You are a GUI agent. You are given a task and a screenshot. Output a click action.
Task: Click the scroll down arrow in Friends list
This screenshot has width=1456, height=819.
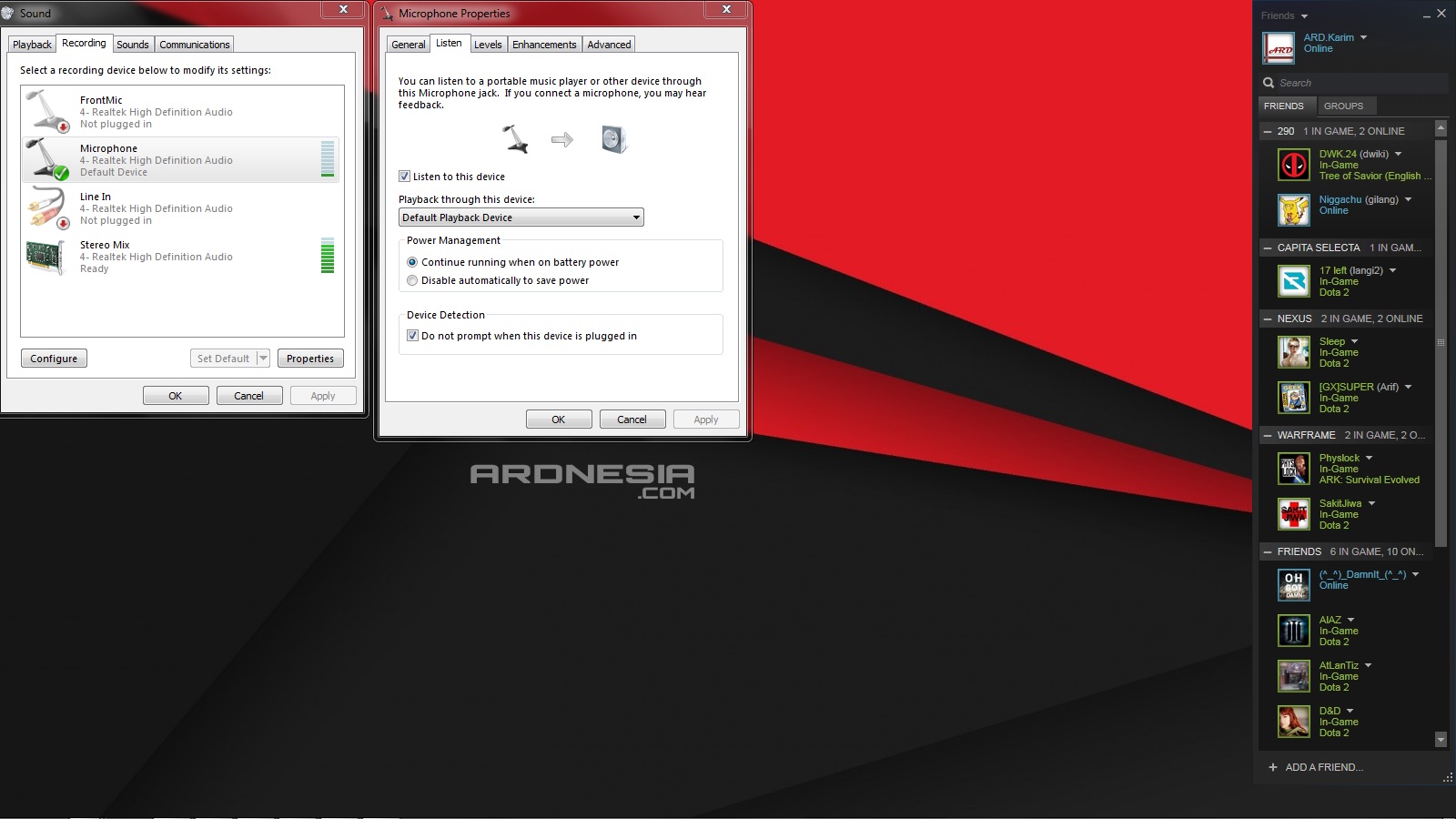click(1441, 740)
